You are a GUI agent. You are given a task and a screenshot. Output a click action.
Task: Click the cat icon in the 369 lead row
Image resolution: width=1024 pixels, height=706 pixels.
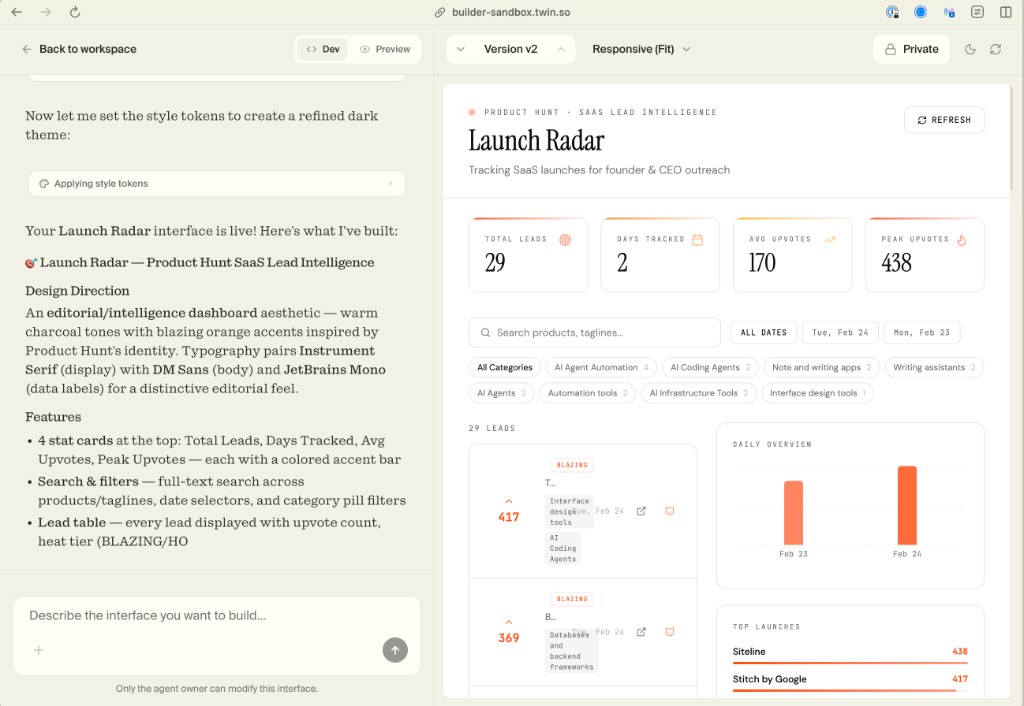(x=669, y=632)
